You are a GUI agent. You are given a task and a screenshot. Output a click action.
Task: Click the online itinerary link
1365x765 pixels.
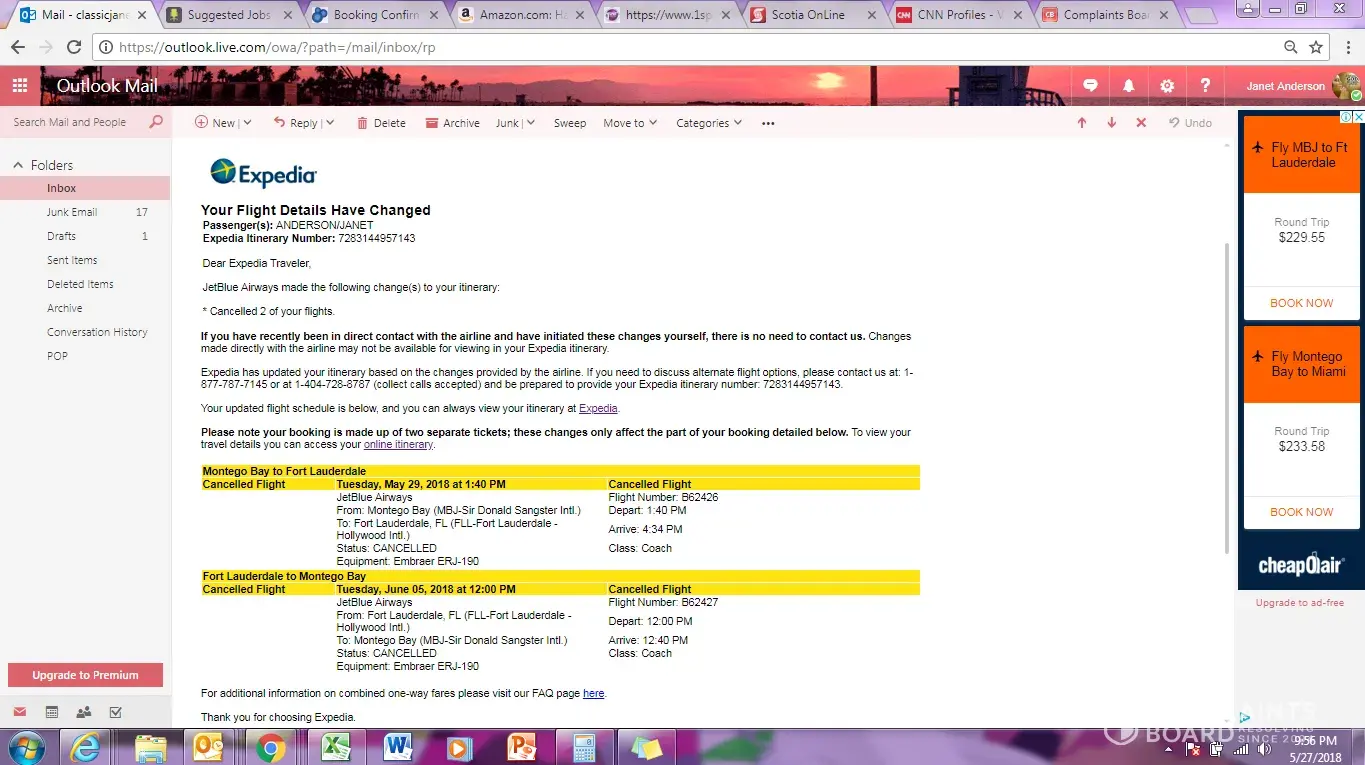[x=398, y=445]
